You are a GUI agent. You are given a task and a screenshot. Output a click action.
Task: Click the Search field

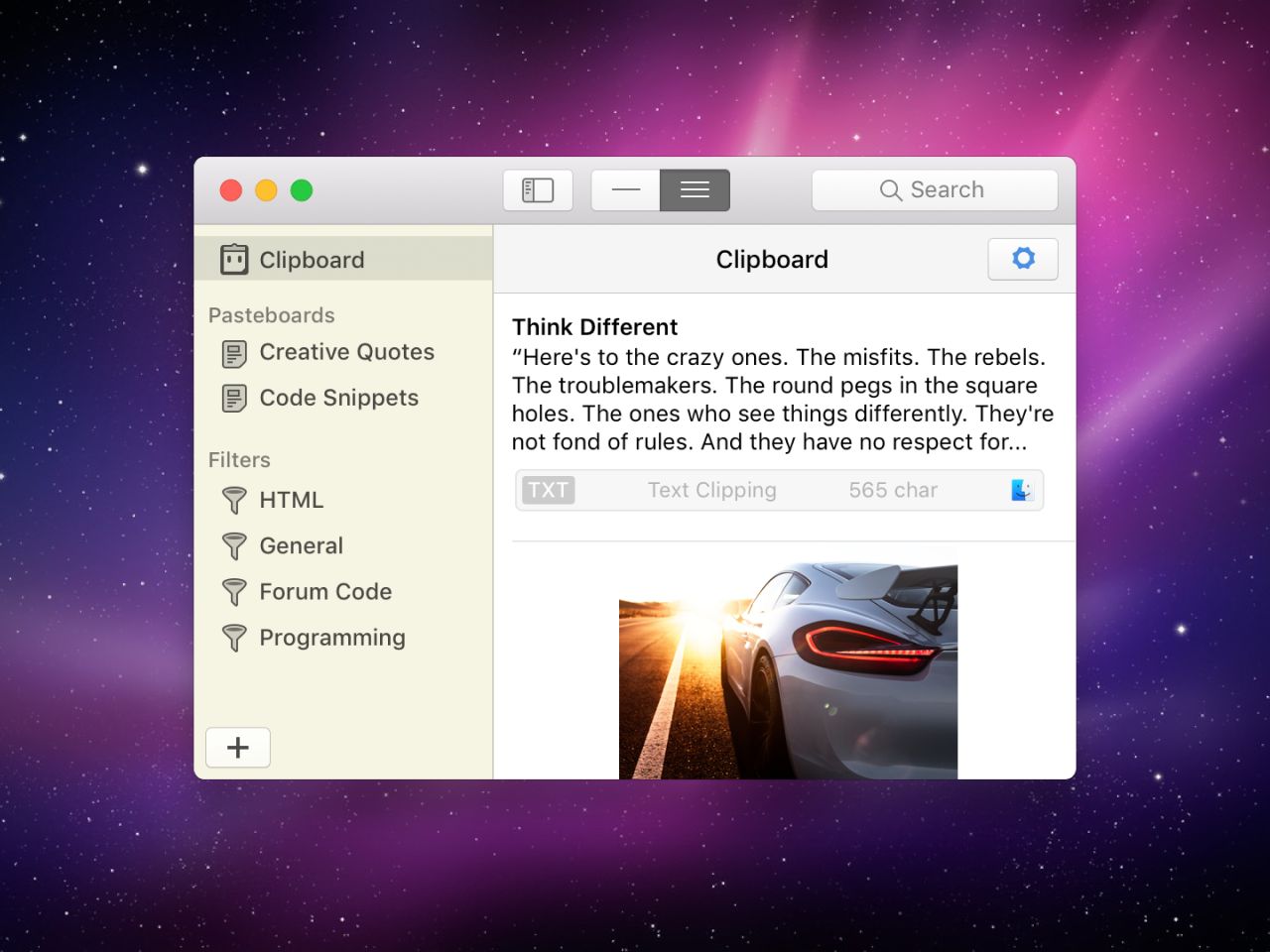point(935,190)
